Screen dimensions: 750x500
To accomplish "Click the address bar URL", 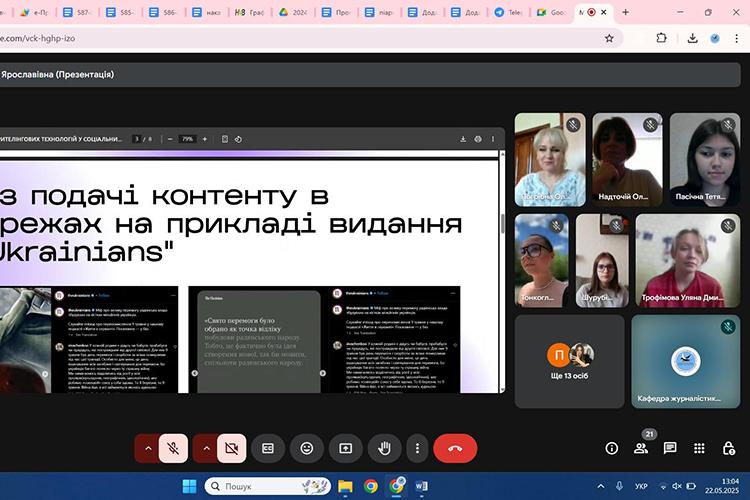I will pos(38,38).
